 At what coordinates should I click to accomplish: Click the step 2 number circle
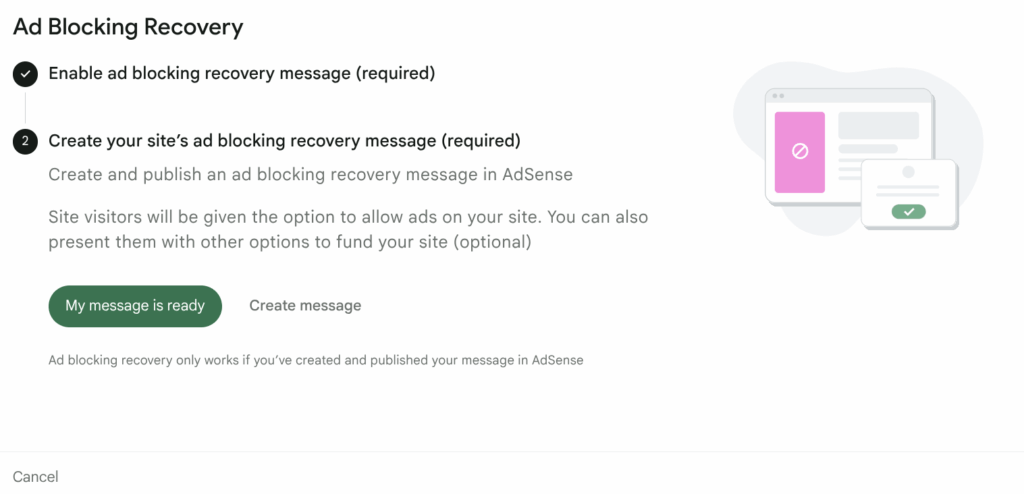[25, 142]
